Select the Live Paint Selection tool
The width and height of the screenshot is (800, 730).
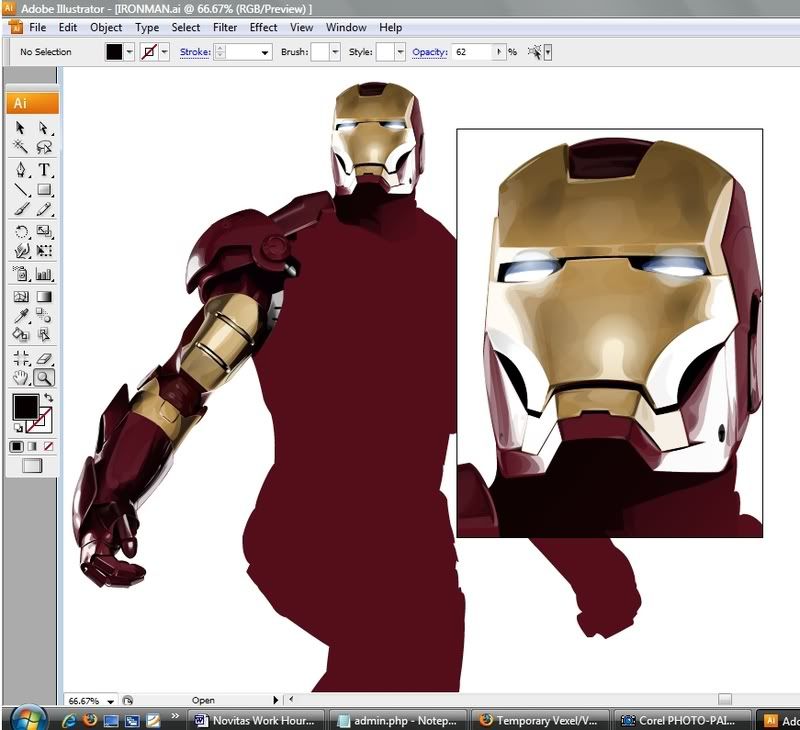[x=44, y=335]
